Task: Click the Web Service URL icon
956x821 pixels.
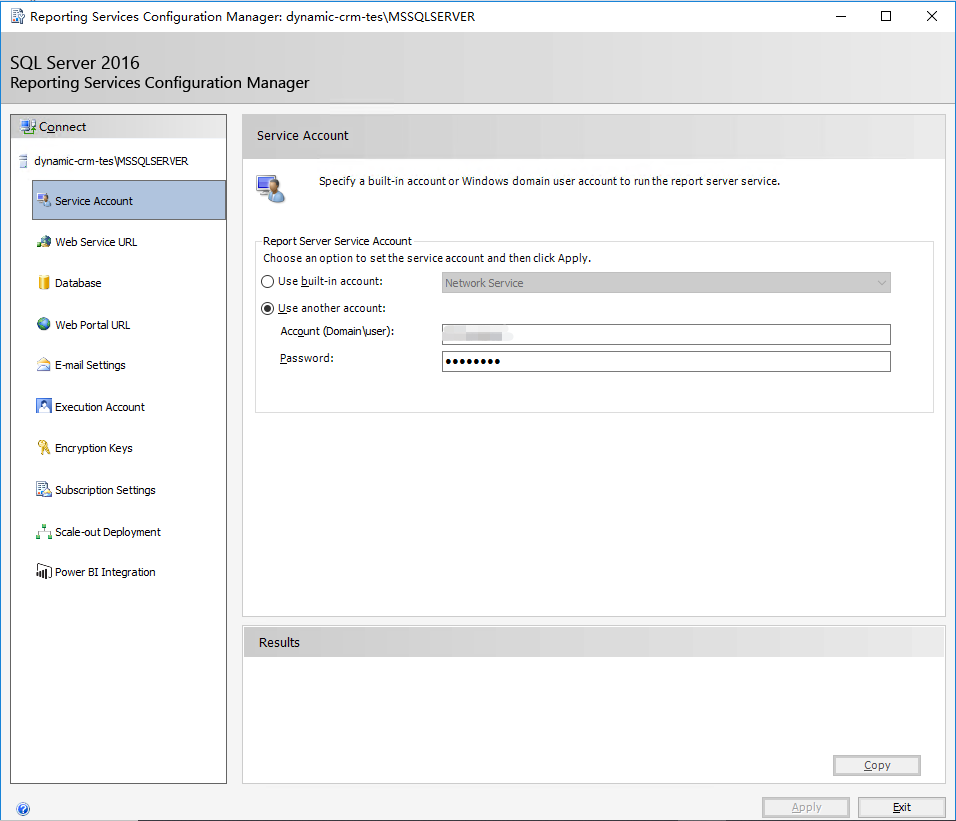Action: (x=44, y=241)
